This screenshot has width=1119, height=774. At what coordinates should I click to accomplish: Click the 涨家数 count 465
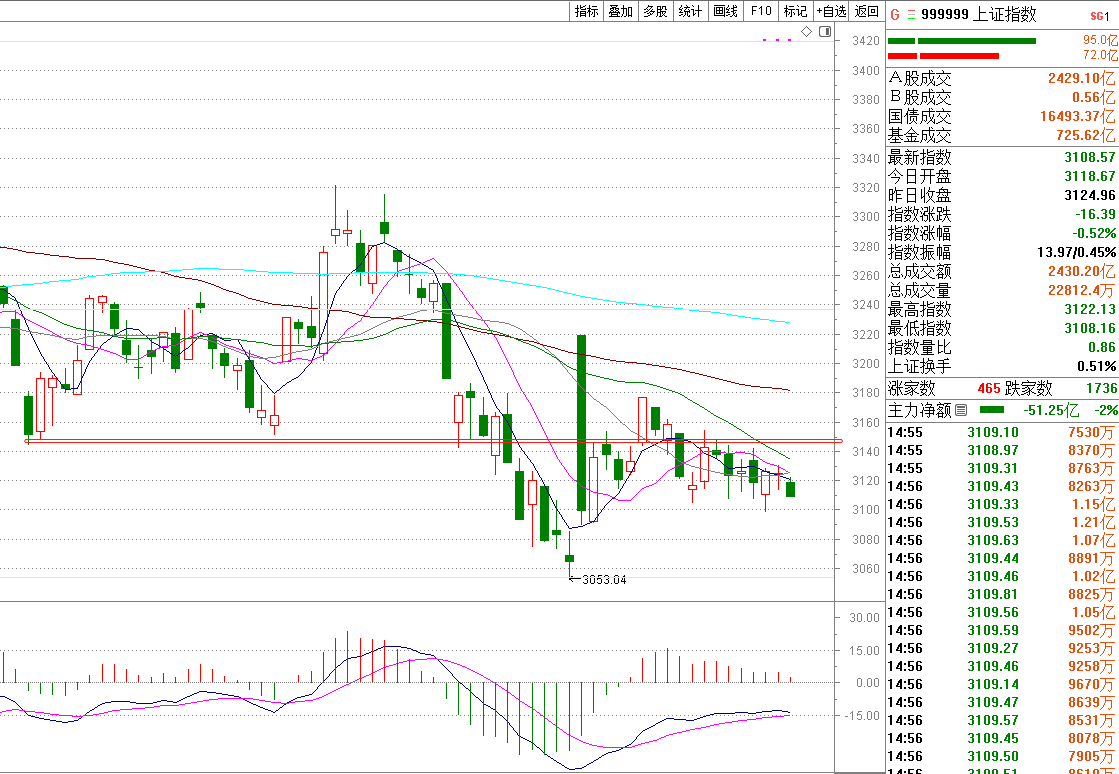[x=988, y=388]
